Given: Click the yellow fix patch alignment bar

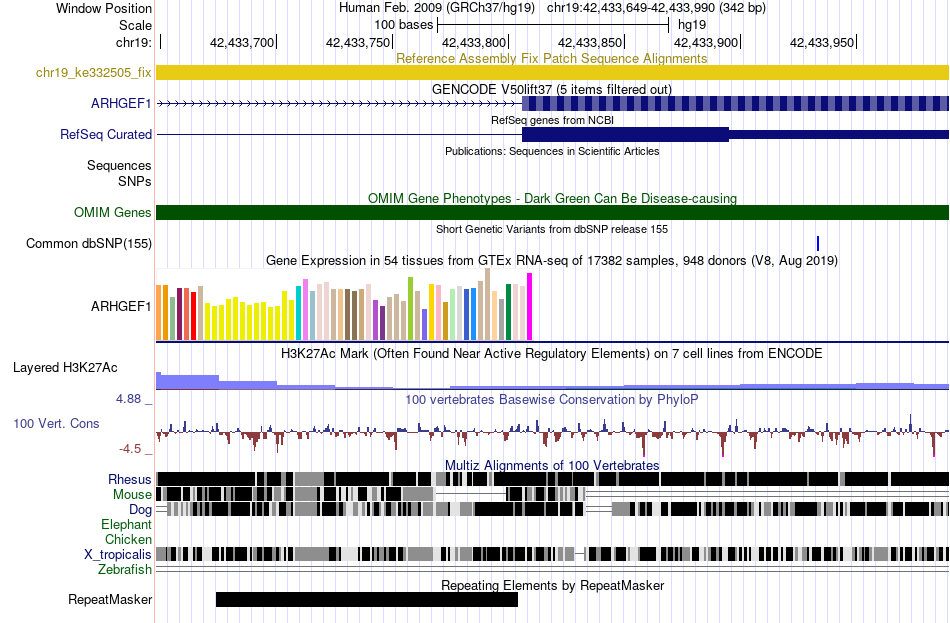Looking at the screenshot, I should [553, 73].
